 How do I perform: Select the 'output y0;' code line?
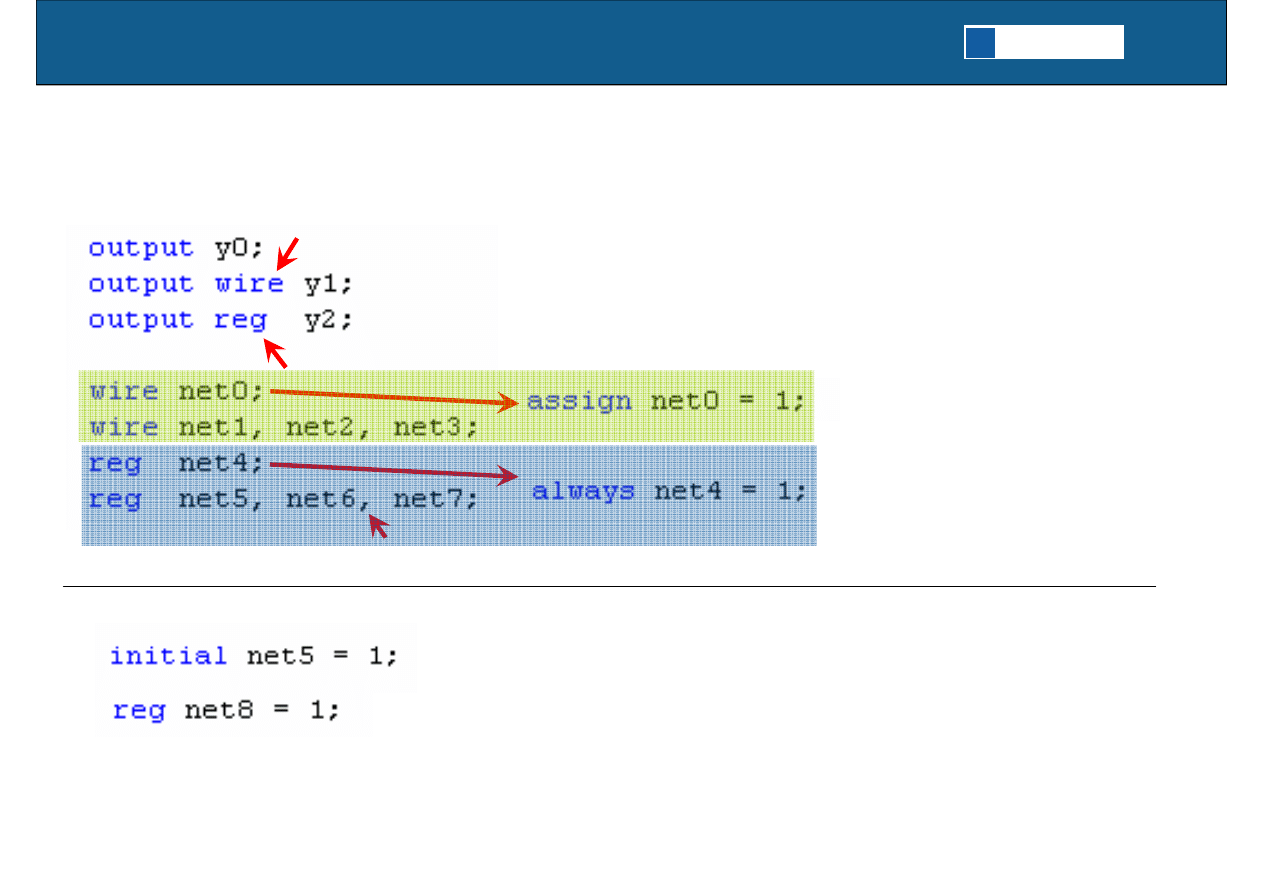coord(176,248)
